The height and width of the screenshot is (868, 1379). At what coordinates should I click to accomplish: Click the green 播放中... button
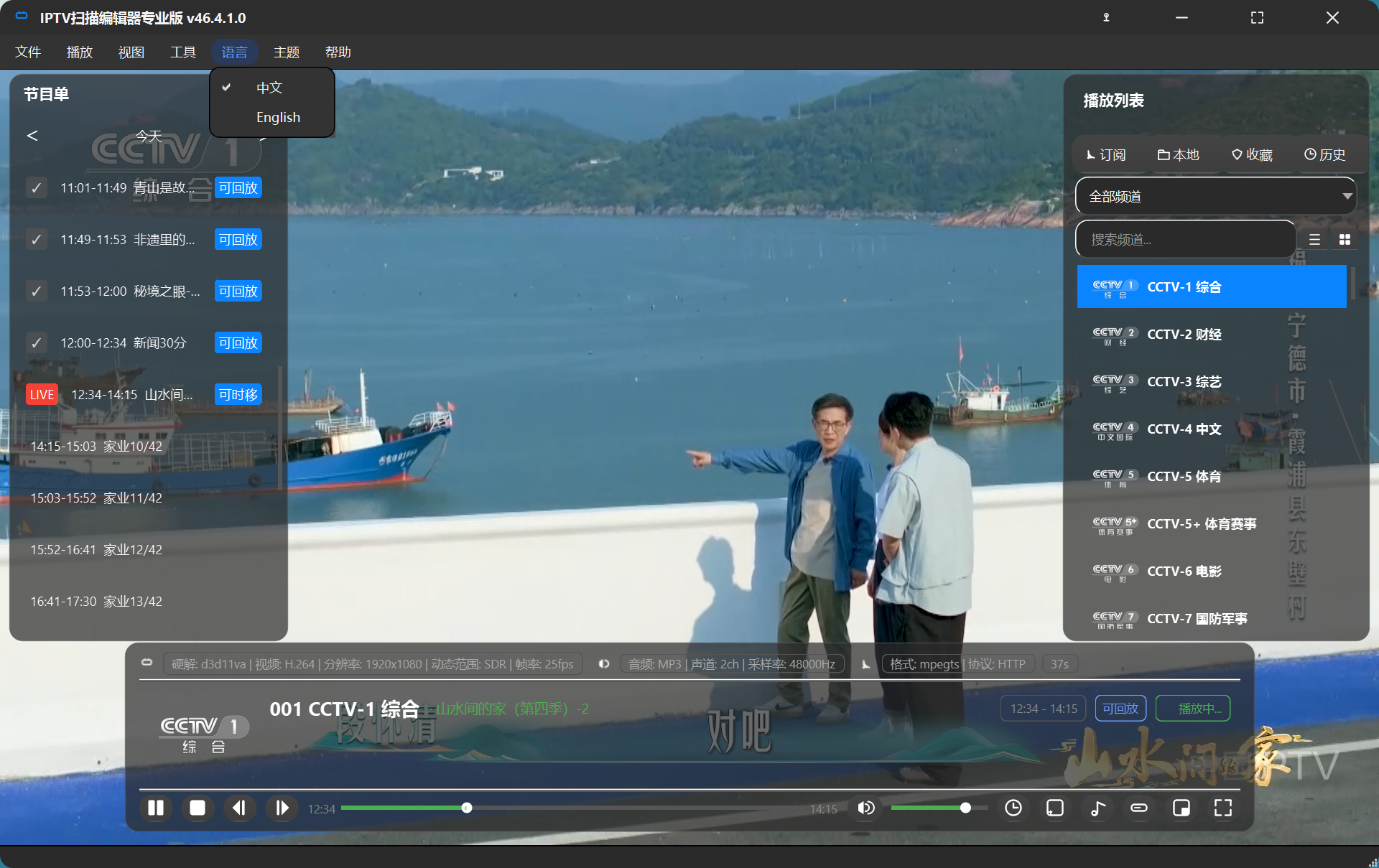tap(1193, 709)
